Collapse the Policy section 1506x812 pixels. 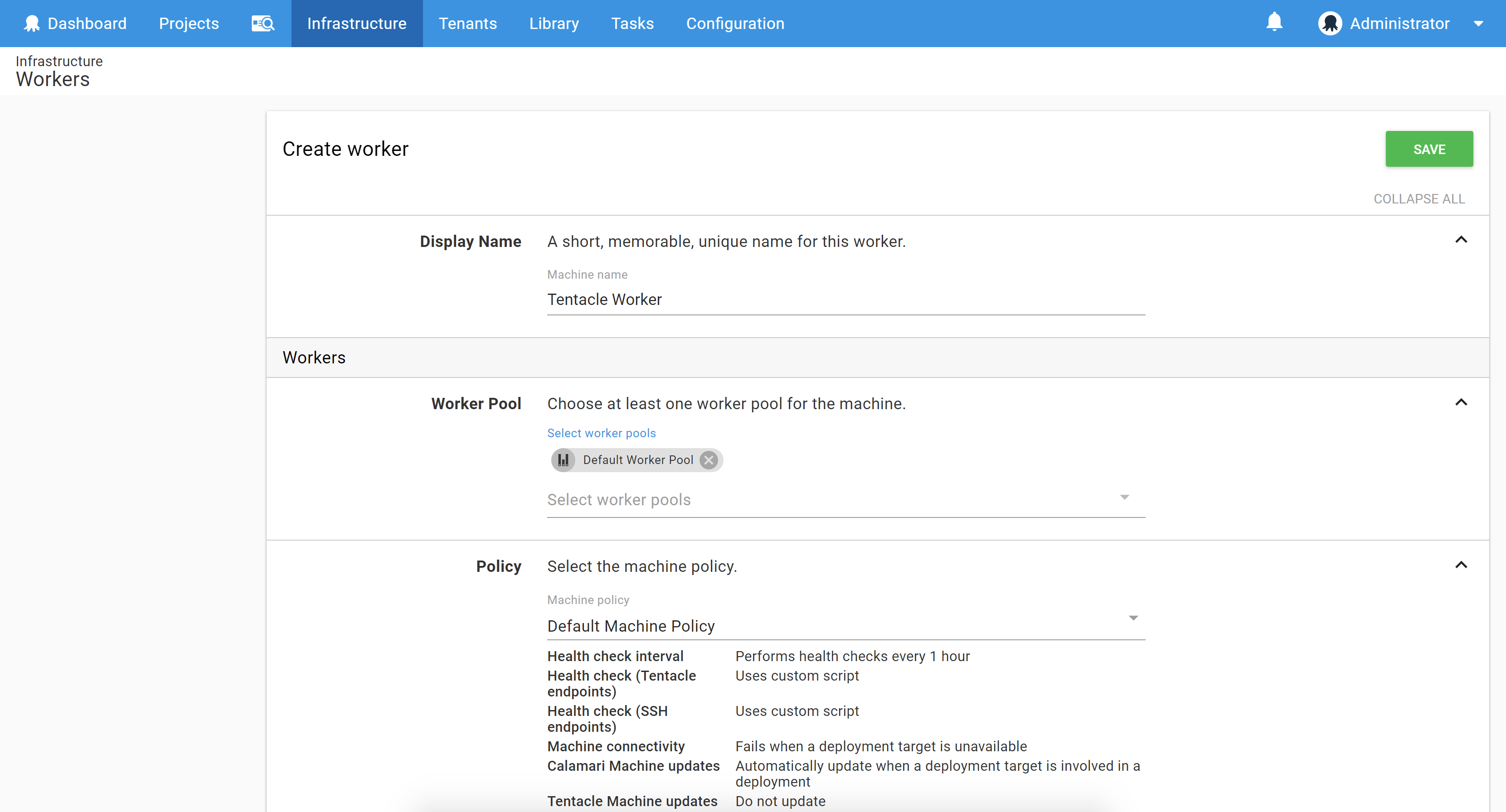click(x=1462, y=564)
